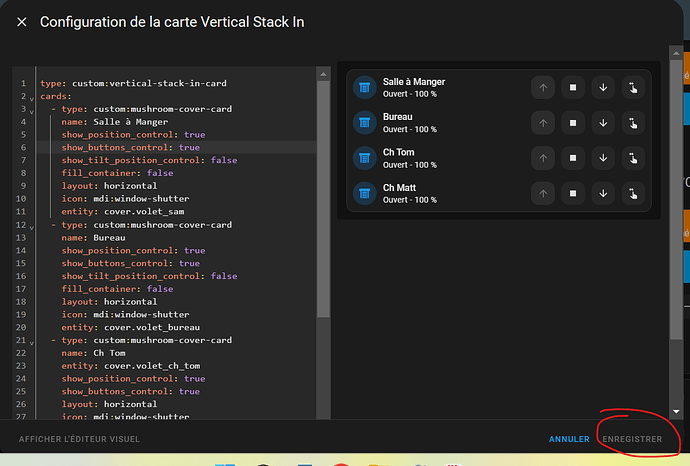Lower the Salle à Manger shutter
Viewport: 690px width, 466px height.
coord(603,88)
